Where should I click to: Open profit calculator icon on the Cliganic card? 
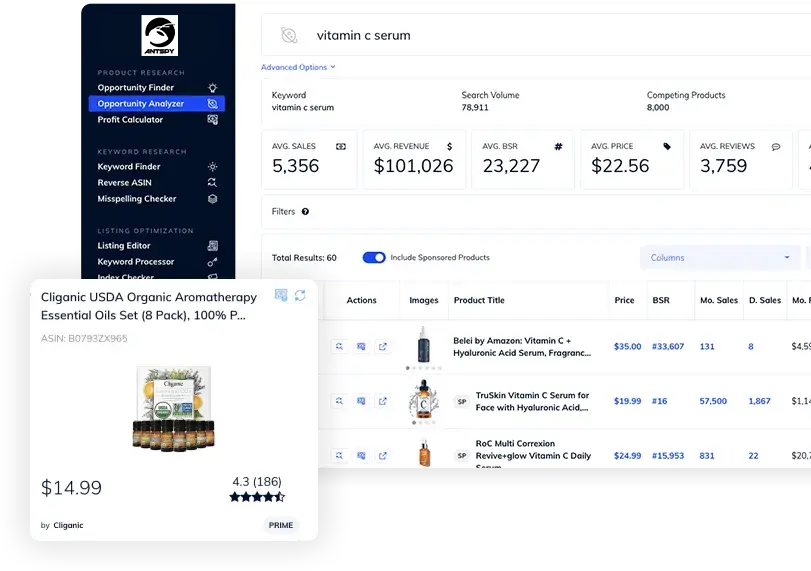[281, 296]
